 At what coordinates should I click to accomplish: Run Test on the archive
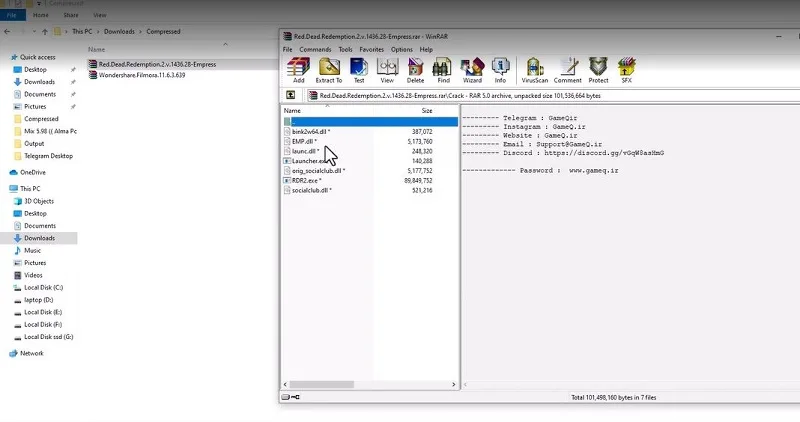tap(359, 70)
